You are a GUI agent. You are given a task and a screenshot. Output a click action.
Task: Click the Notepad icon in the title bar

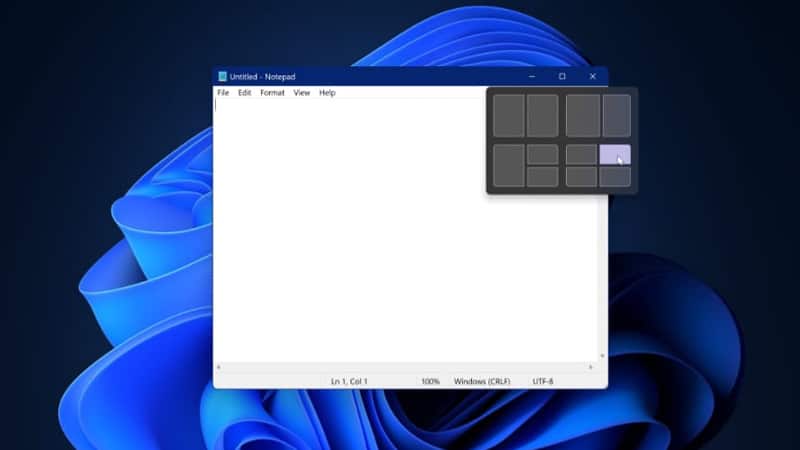point(222,77)
